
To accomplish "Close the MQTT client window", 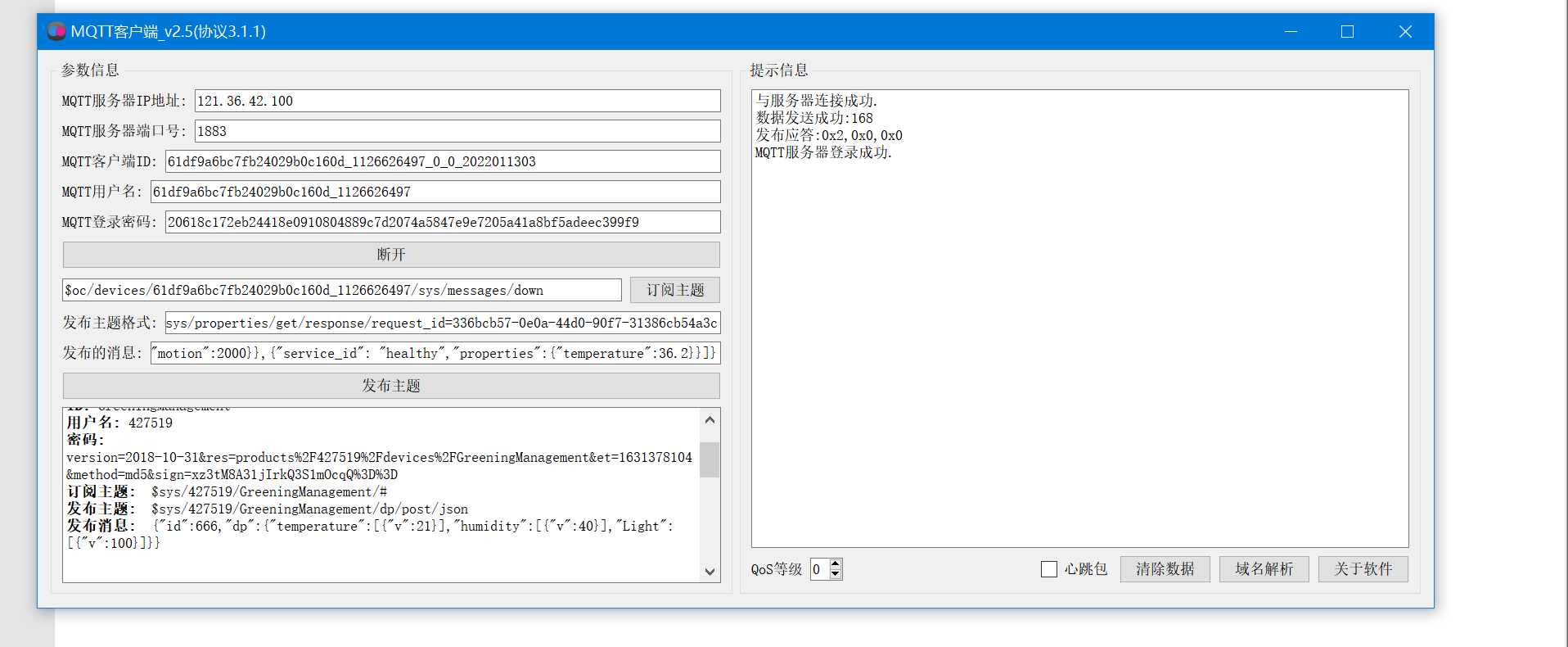I will click(x=1405, y=31).
